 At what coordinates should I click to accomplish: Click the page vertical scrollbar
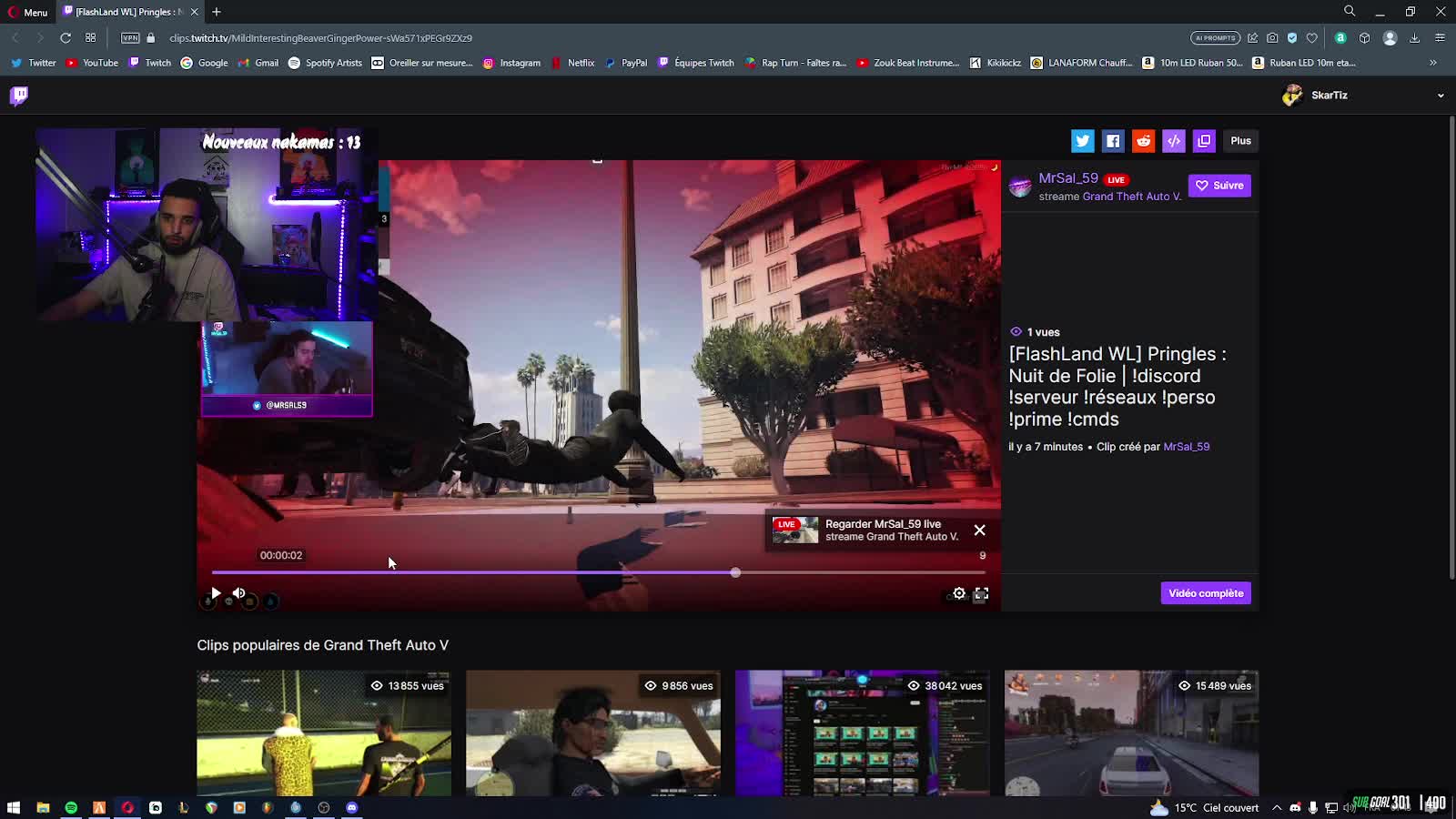pos(1451,346)
